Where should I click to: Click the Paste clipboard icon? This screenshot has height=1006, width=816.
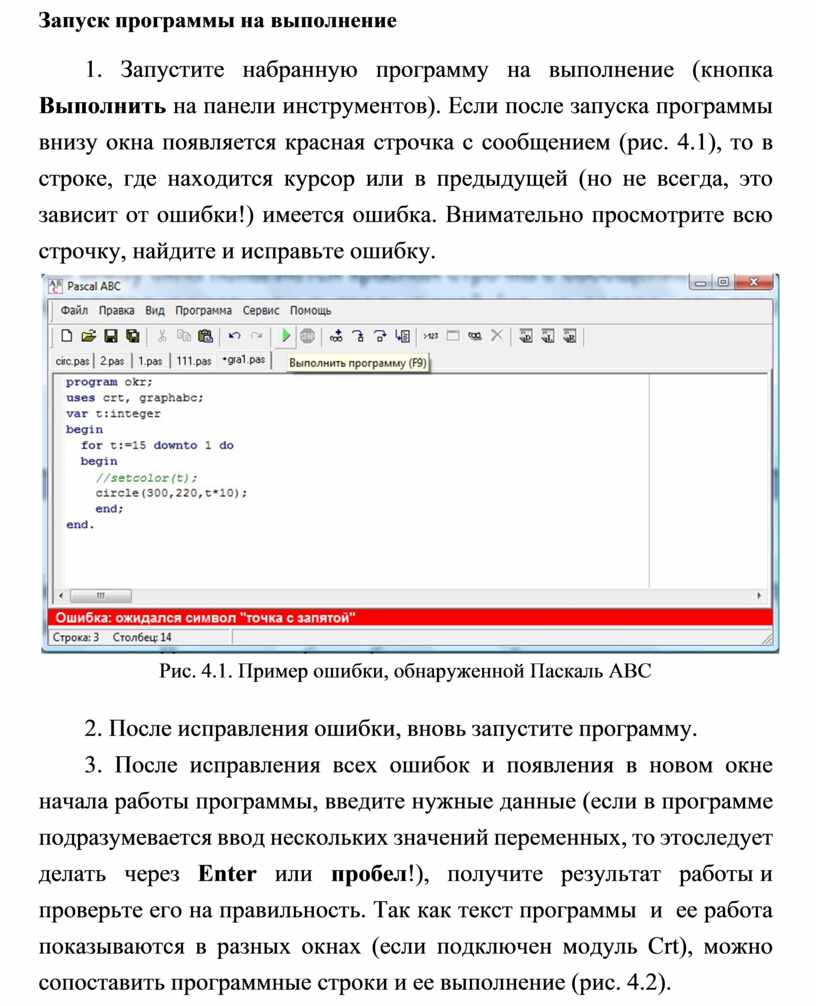[x=206, y=336]
